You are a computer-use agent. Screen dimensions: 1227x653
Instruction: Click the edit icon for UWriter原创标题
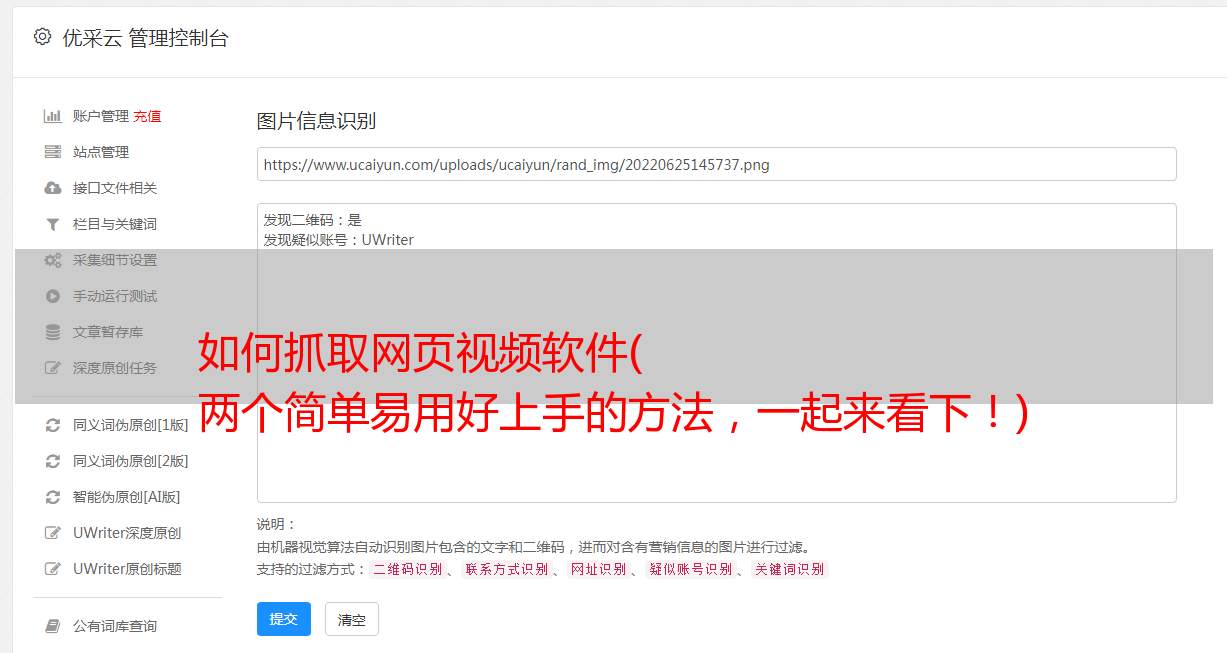point(53,569)
